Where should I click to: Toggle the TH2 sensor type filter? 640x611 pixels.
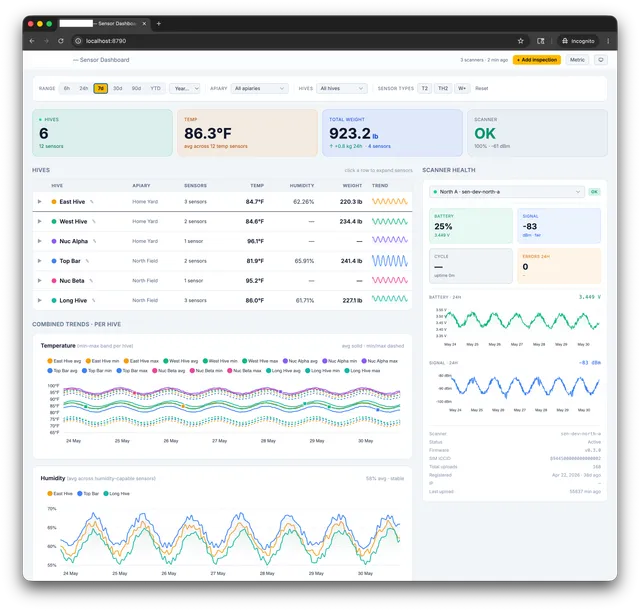coord(443,88)
